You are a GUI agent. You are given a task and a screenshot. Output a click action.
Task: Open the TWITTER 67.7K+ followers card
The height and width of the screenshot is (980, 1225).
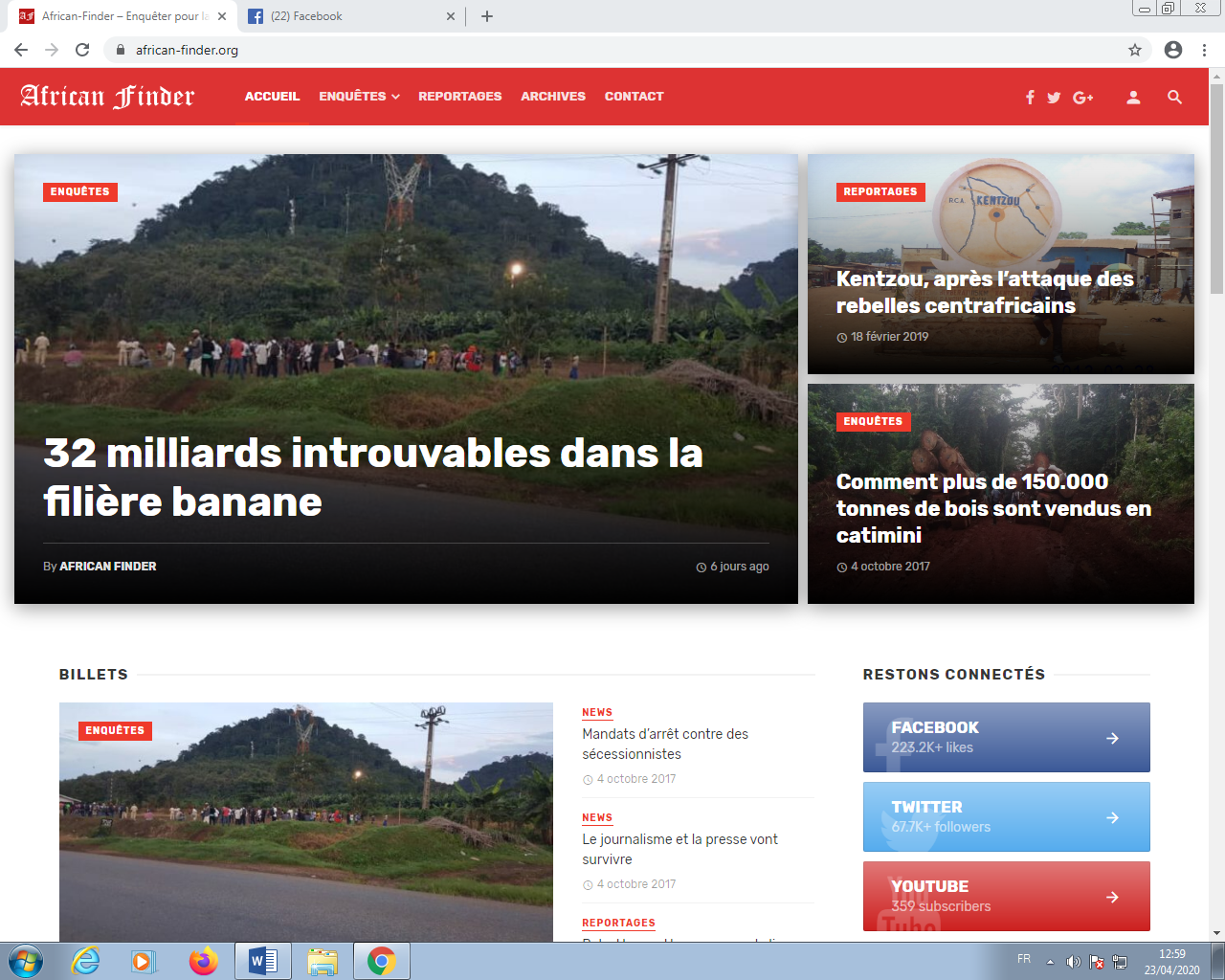click(1006, 816)
